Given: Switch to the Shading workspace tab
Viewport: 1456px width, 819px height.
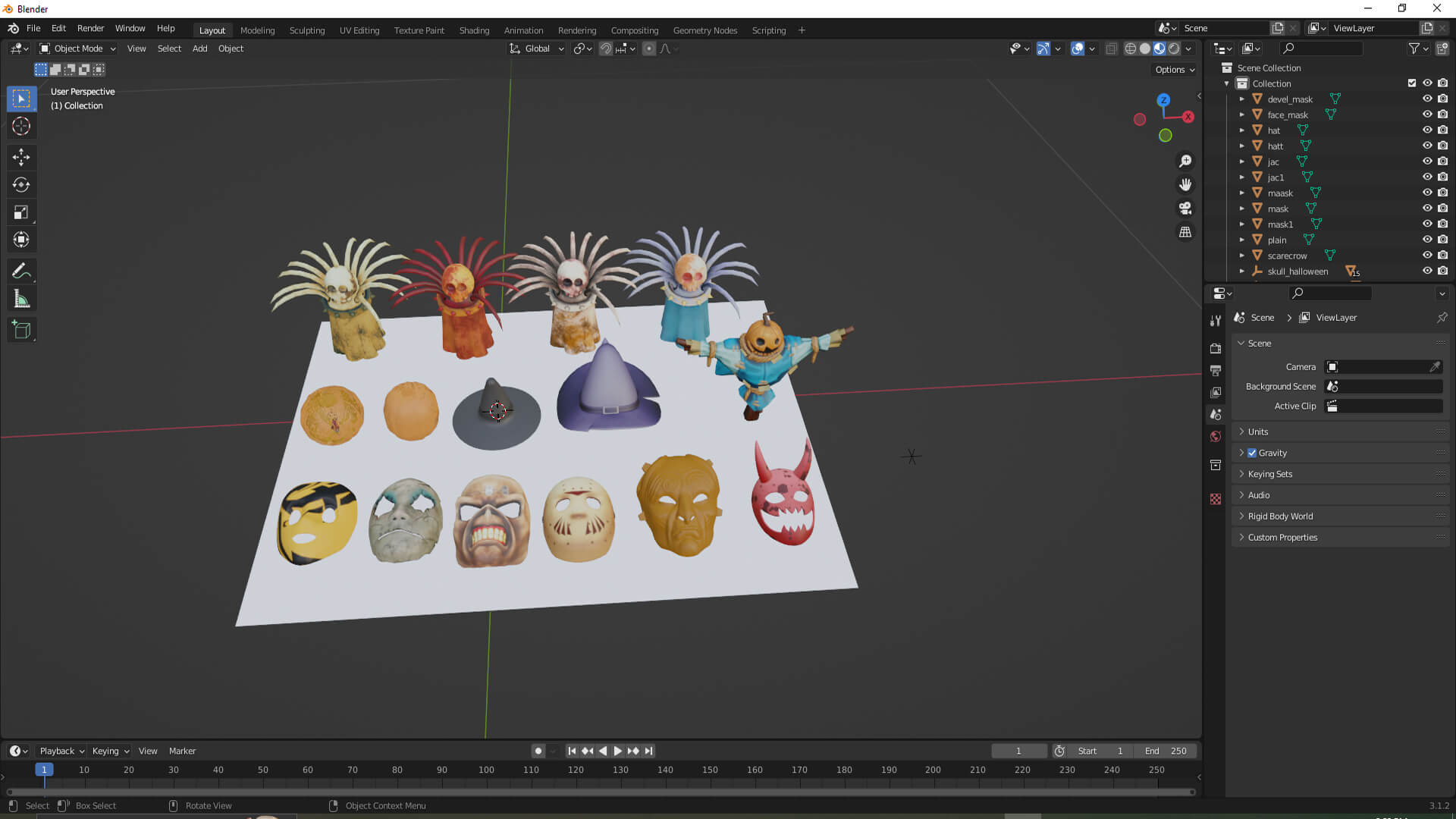Looking at the screenshot, I should click(474, 30).
